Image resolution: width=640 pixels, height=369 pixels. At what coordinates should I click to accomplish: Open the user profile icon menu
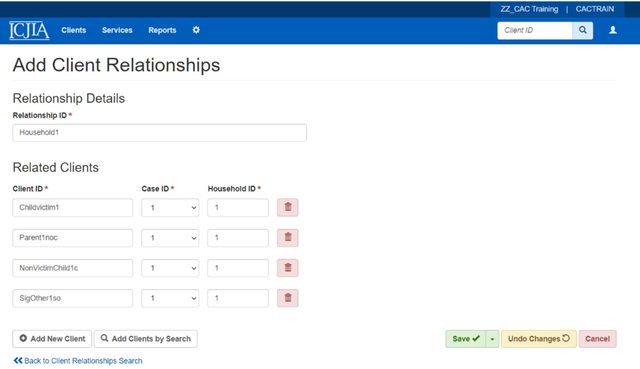pos(613,30)
